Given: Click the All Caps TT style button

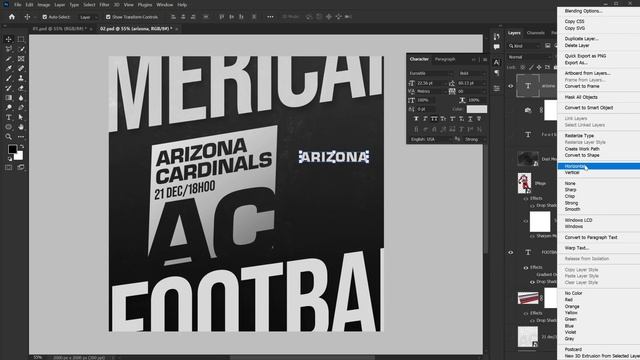Looking at the screenshot, I should point(434,119).
